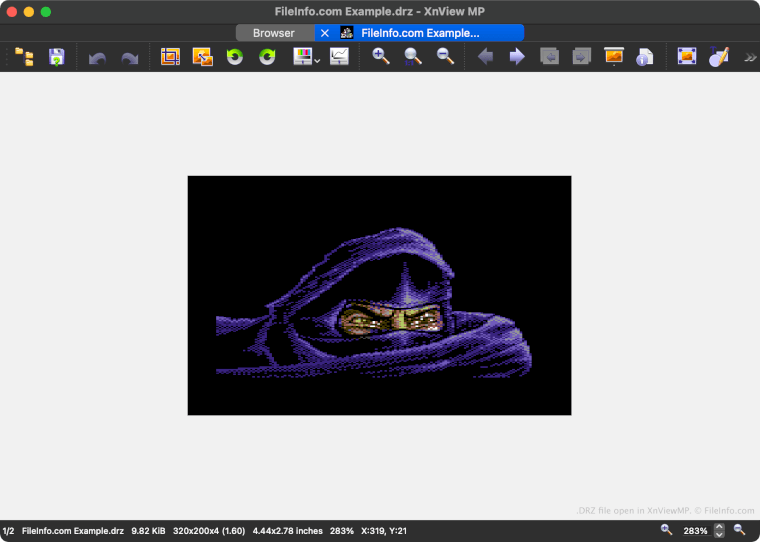This screenshot has height=542, width=760.
Task: Zoom out using the toolbar magnifier minus
Action: tap(445, 57)
